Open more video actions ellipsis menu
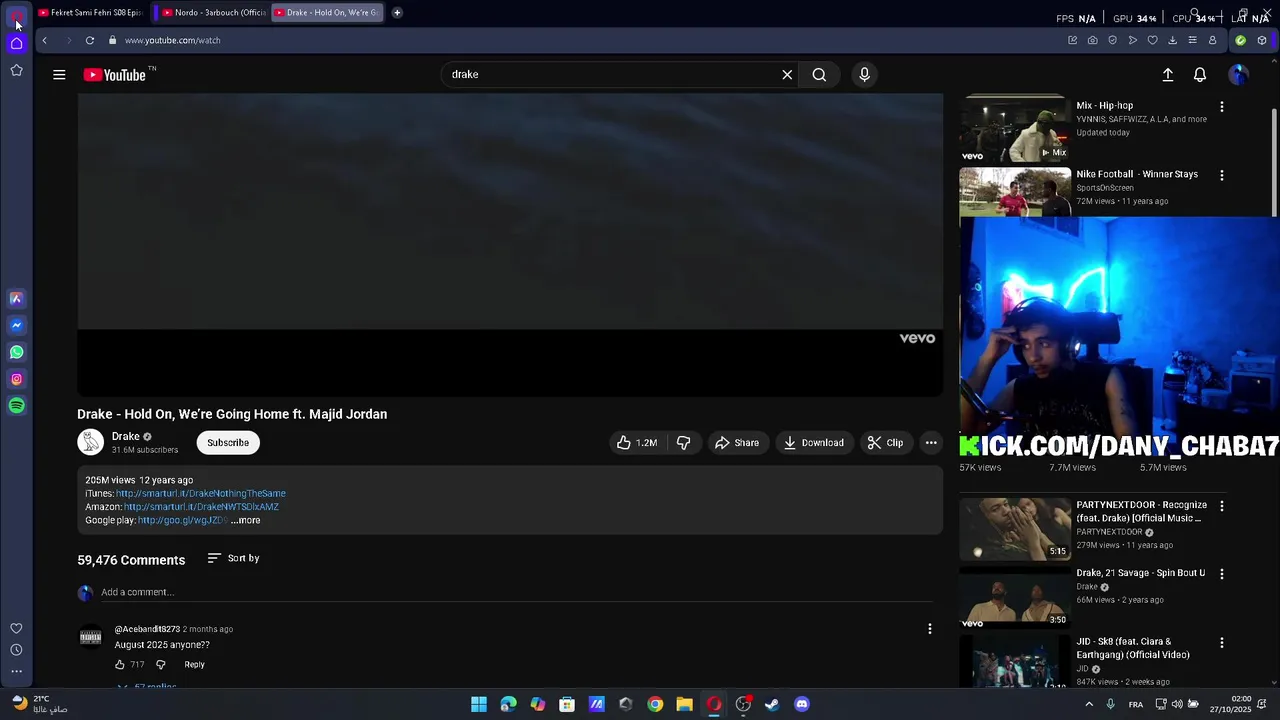The height and width of the screenshot is (720, 1280). pyautogui.click(x=931, y=443)
